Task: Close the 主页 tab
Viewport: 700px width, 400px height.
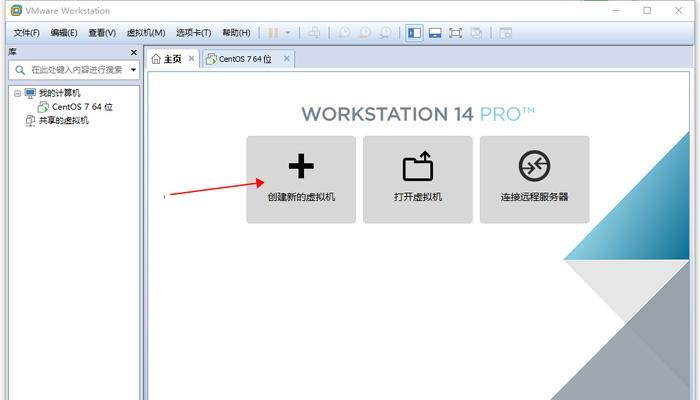Action: [191, 58]
